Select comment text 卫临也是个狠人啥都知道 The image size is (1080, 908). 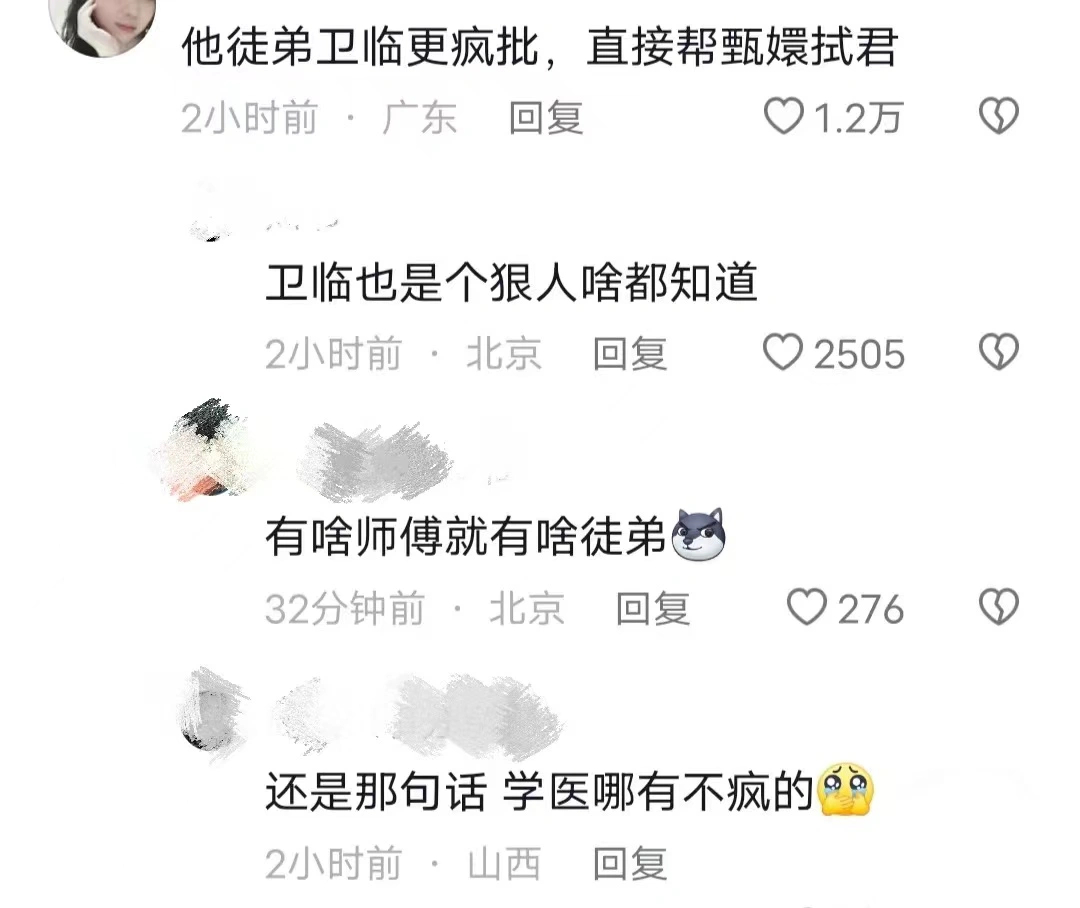[x=512, y=282]
